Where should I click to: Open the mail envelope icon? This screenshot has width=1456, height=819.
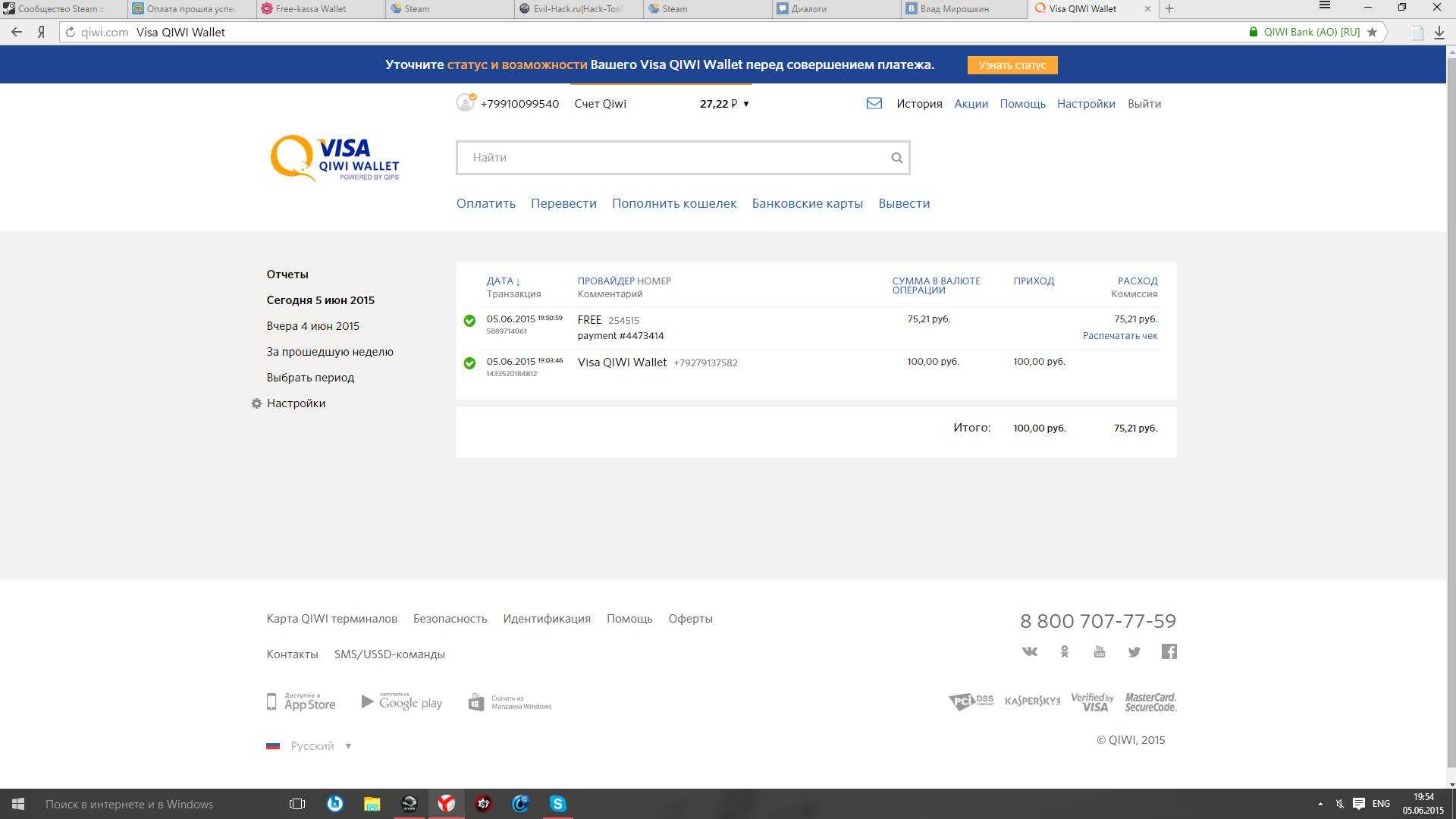[x=874, y=103]
